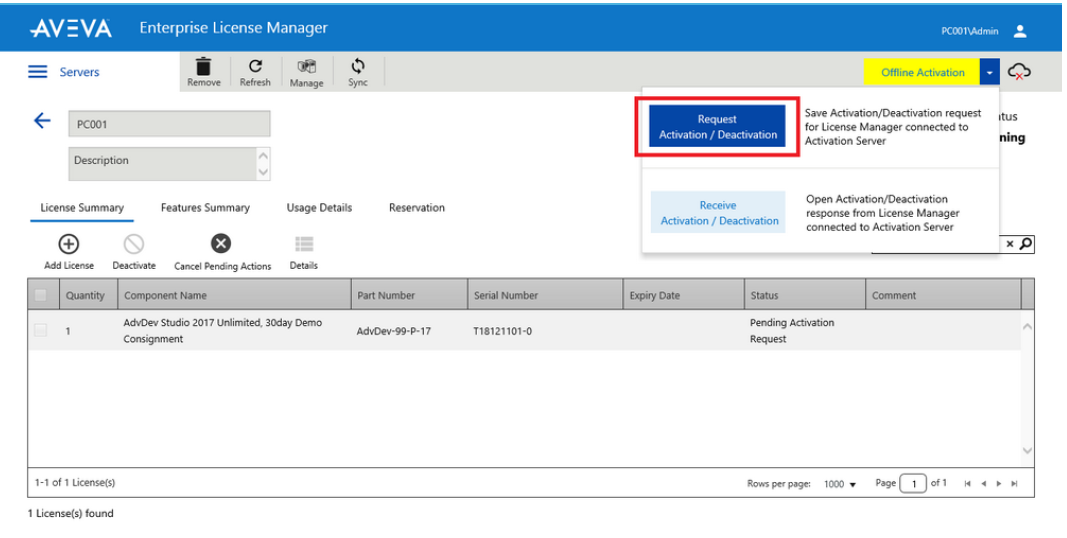Click the Description field down arrow
This screenshot has width=1067, height=538.
click(x=263, y=172)
